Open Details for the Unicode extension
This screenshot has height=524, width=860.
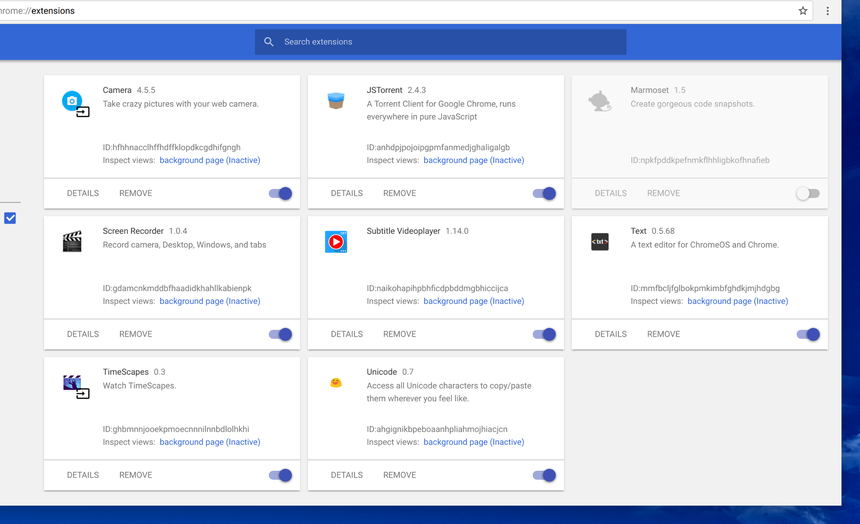coord(347,475)
